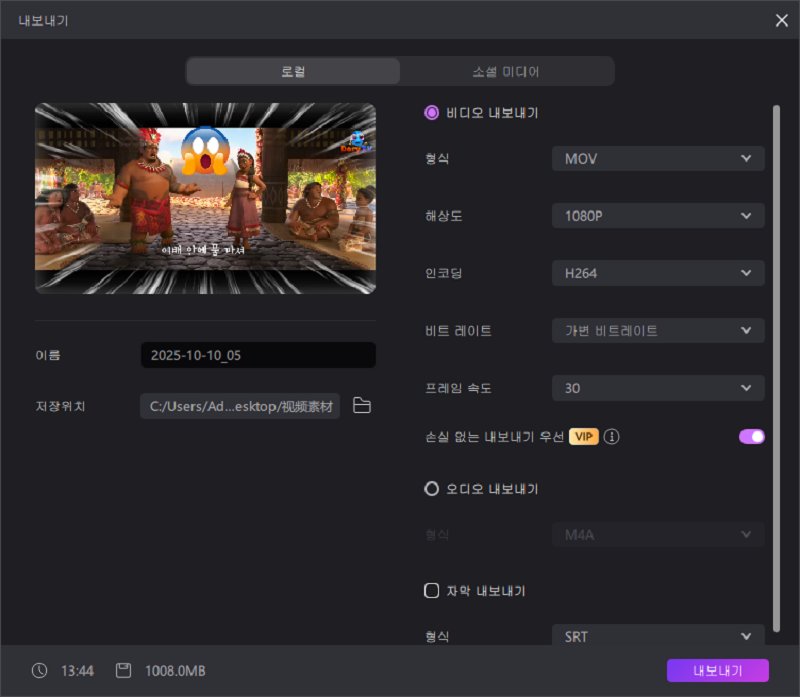Open the folder browse icon for save location
Image resolution: width=800 pixels, height=697 pixels.
coord(362,406)
